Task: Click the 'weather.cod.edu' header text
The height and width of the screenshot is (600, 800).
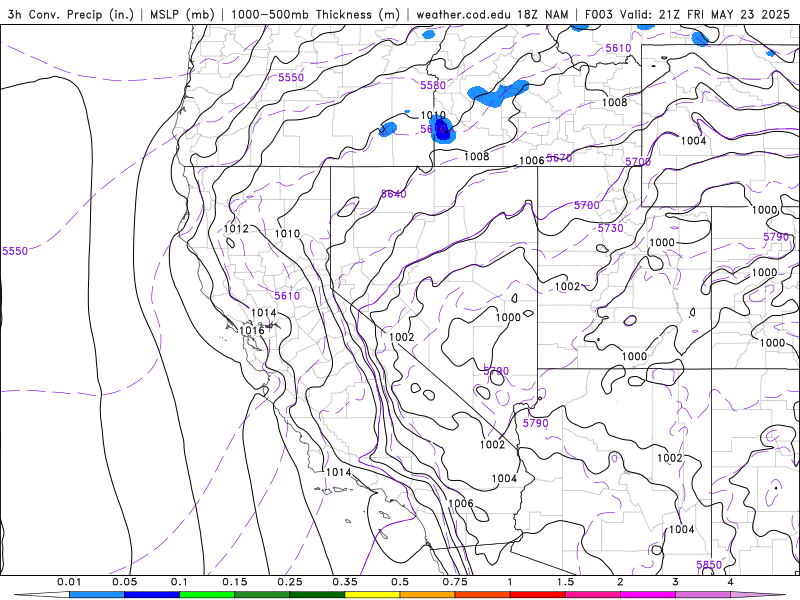Action: [463, 14]
